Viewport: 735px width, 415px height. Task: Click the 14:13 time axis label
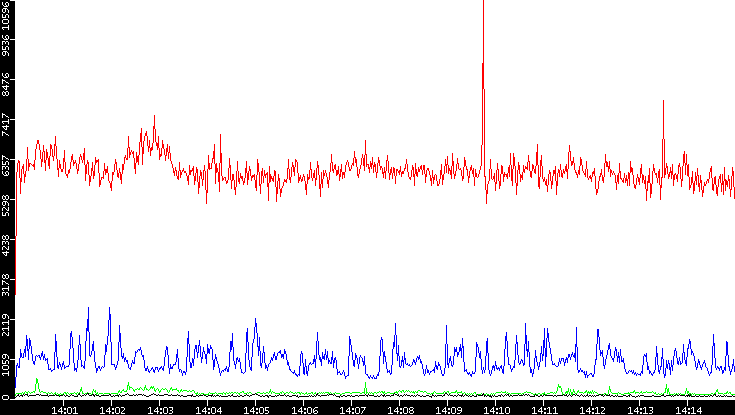(640, 410)
